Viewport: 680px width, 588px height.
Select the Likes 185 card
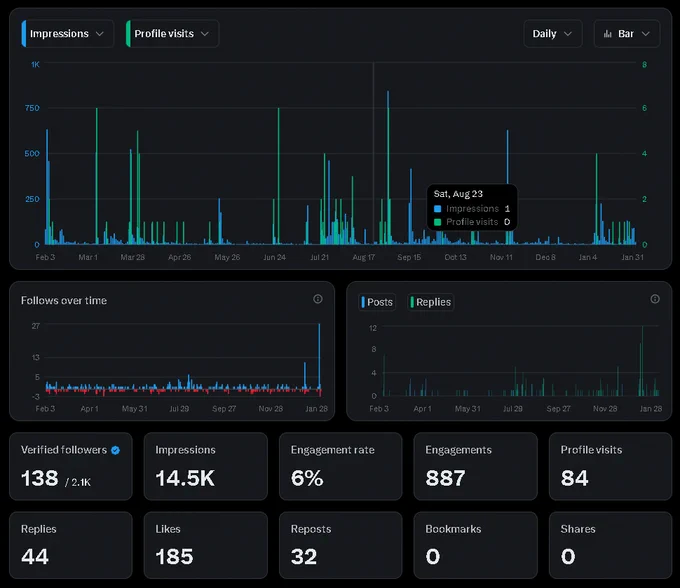point(206,545)
